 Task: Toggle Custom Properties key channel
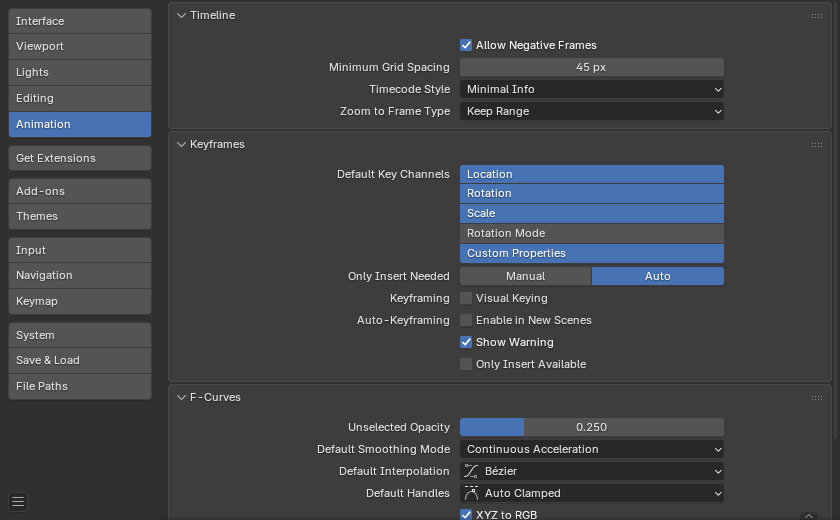(591, 253)
